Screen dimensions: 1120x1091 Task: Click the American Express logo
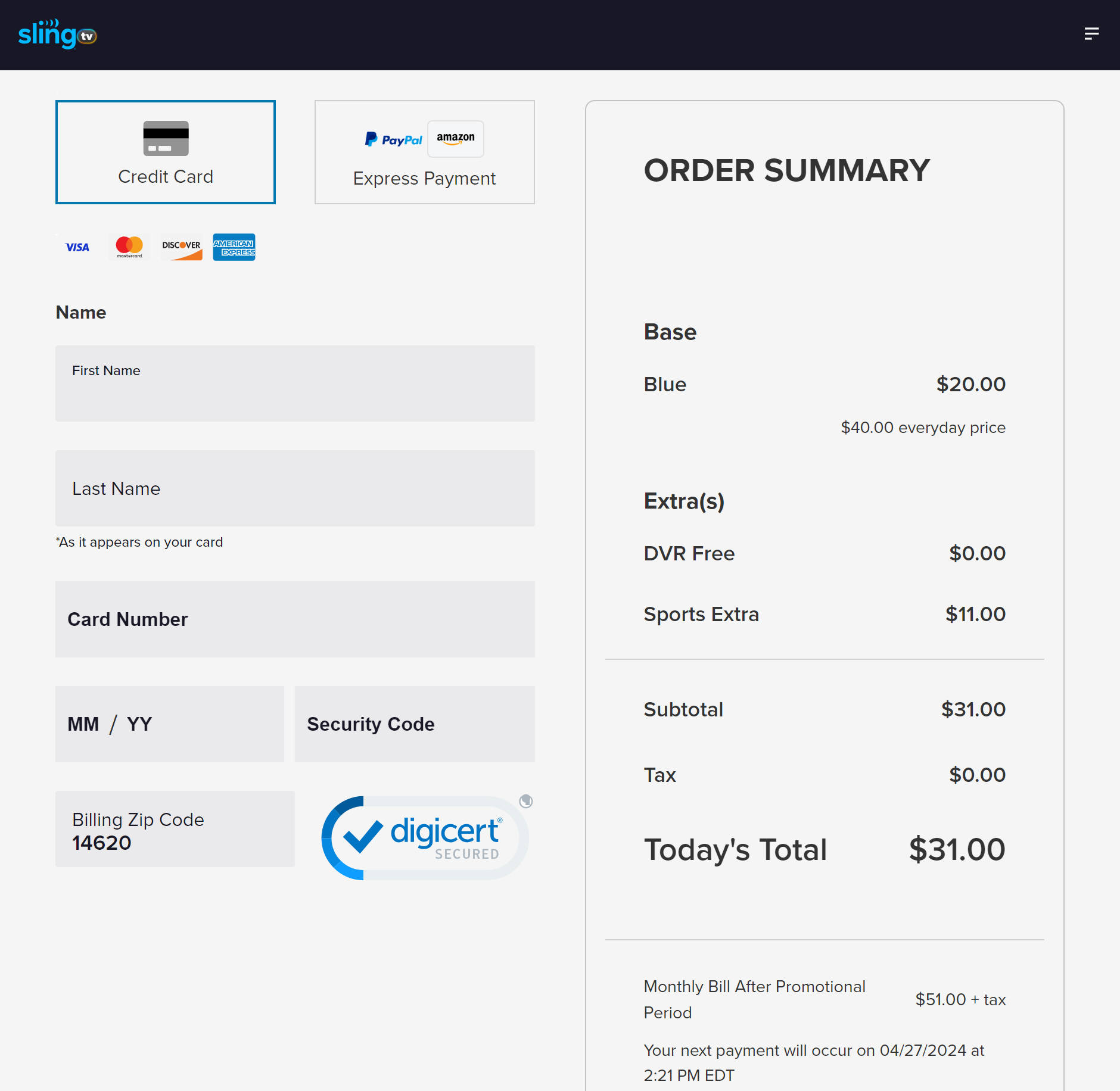click(x=234, y=247)
